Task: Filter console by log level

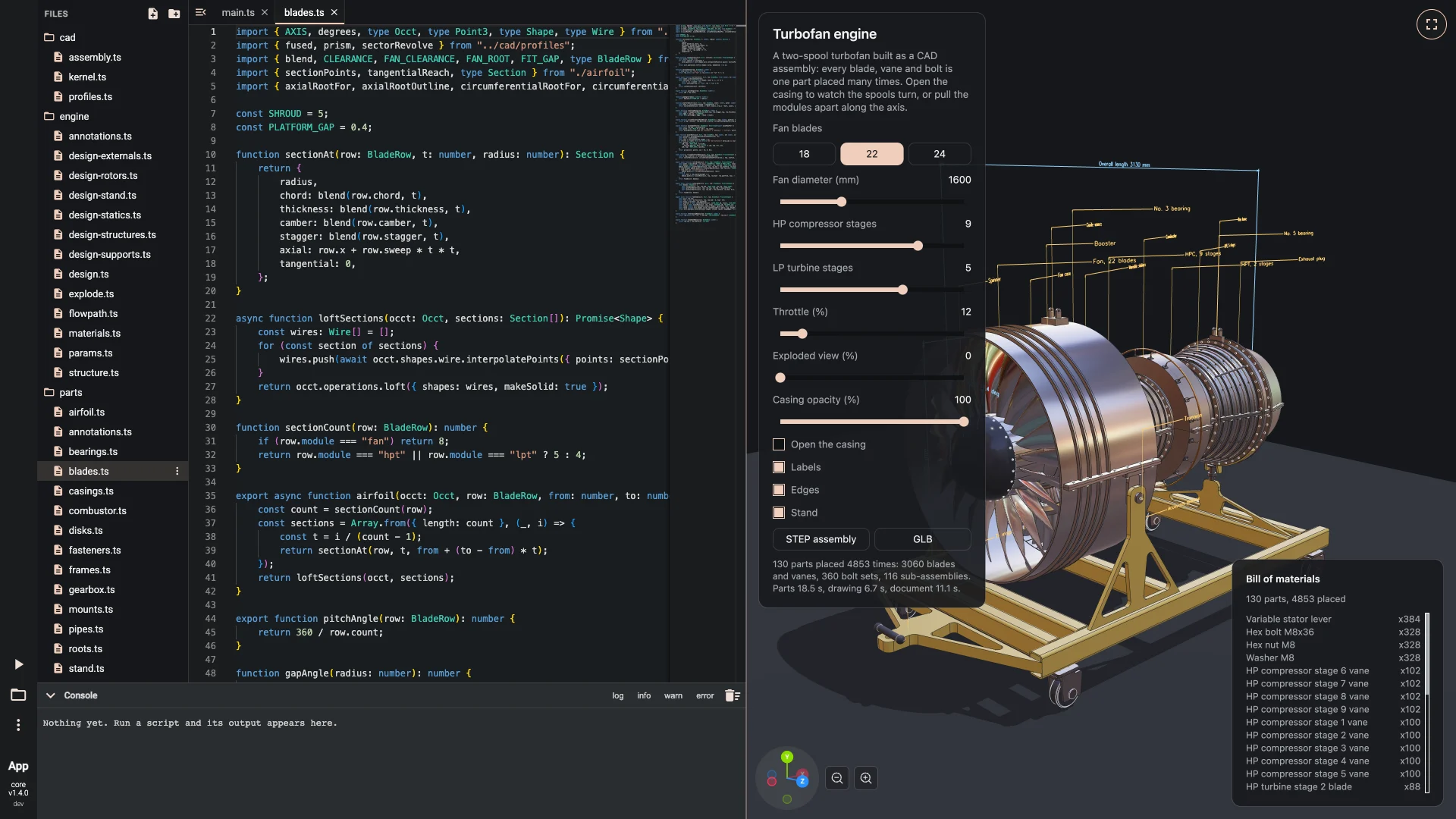Action: pyautogui.click(x=618, y=695)
